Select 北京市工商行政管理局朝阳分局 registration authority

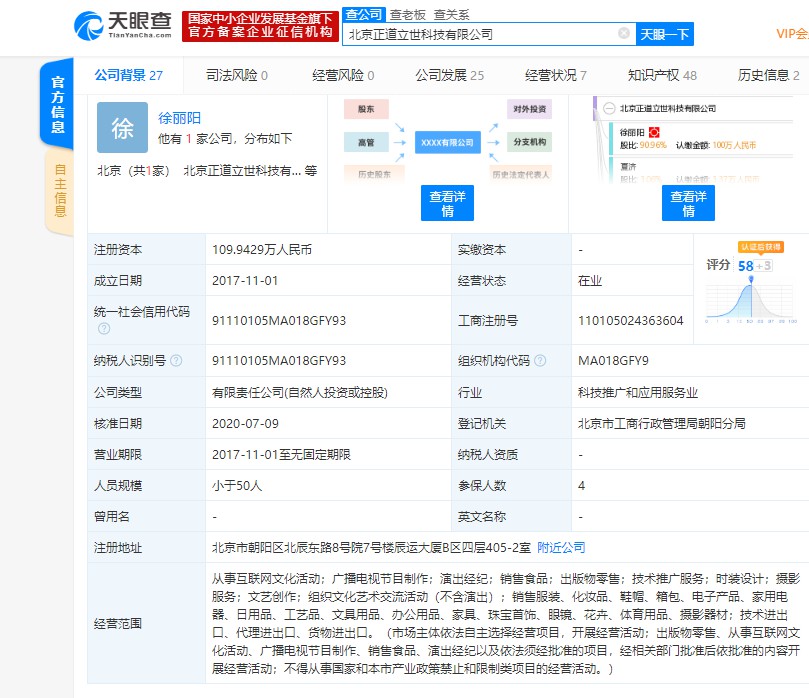pos(661,424)
